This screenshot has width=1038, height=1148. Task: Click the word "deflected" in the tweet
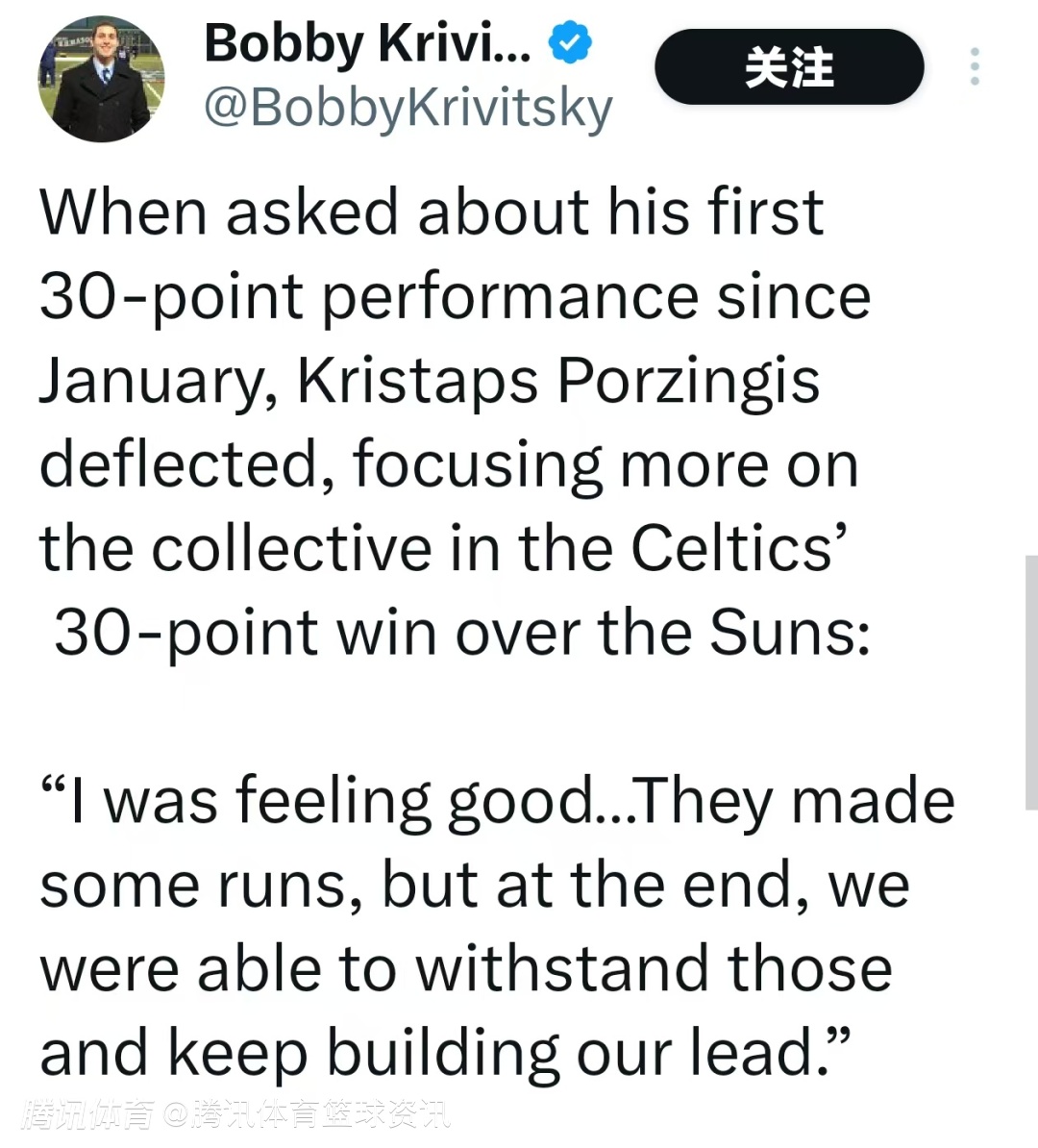pyautogui.click(x=179, y=464)
